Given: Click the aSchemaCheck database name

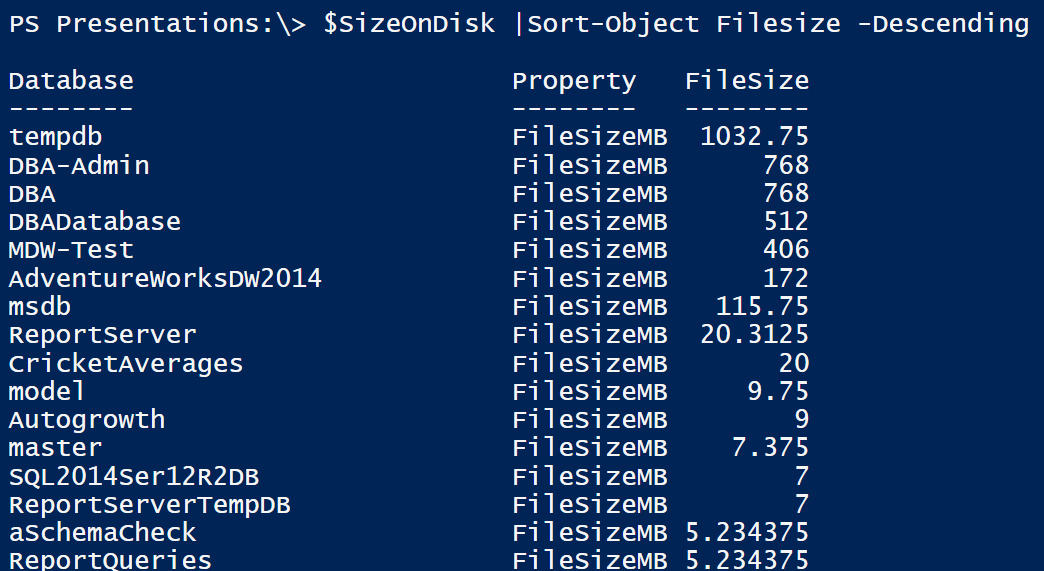Looking at the screenshot, I should tap(103, 532).
